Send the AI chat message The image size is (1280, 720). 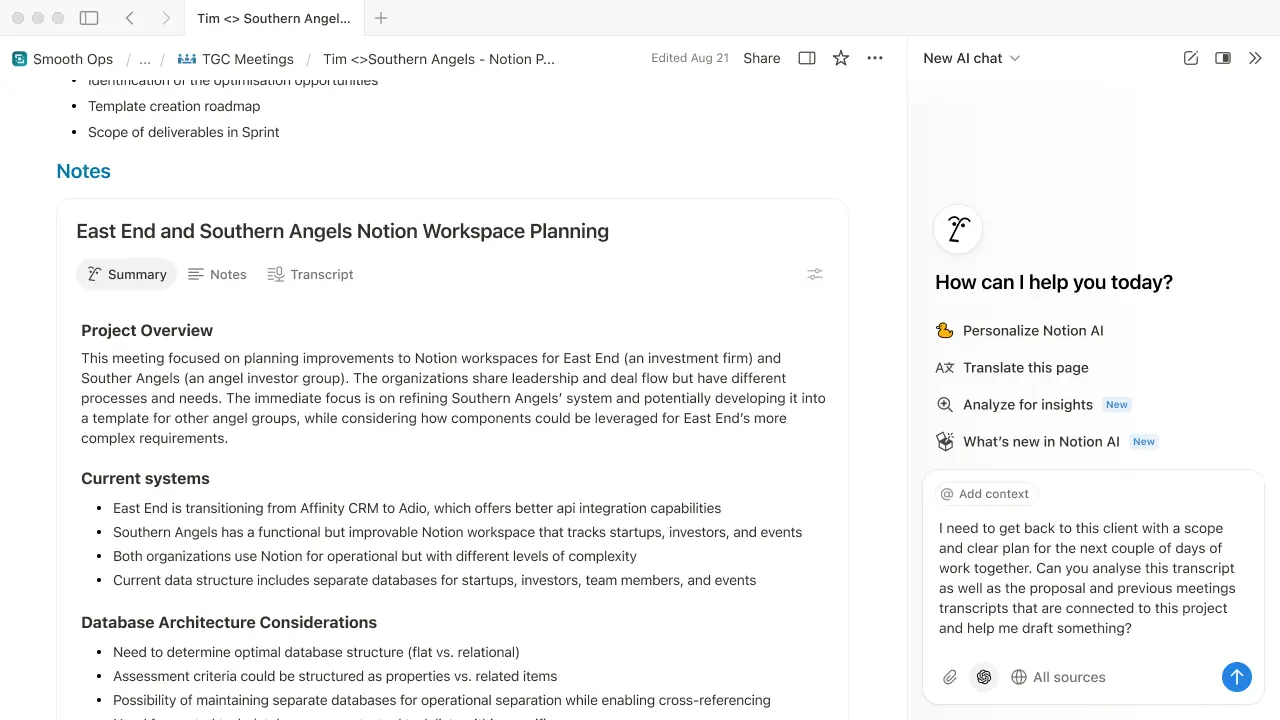pyautogui.click(x=1236, y=677)
